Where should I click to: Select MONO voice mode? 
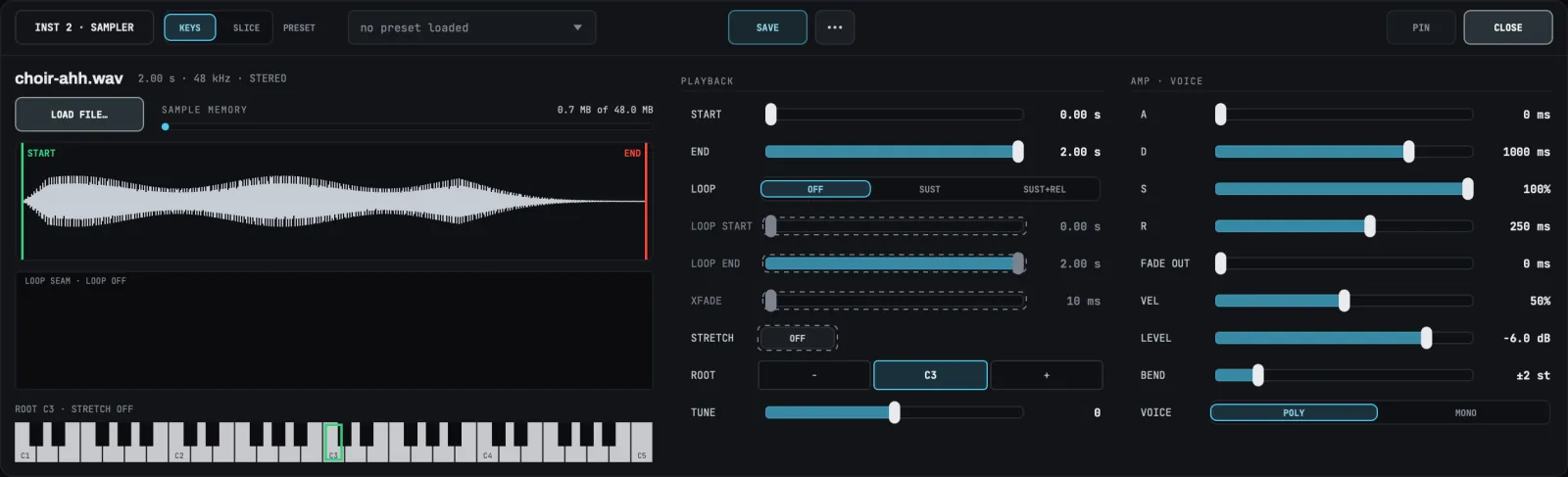click(1465, 412)
